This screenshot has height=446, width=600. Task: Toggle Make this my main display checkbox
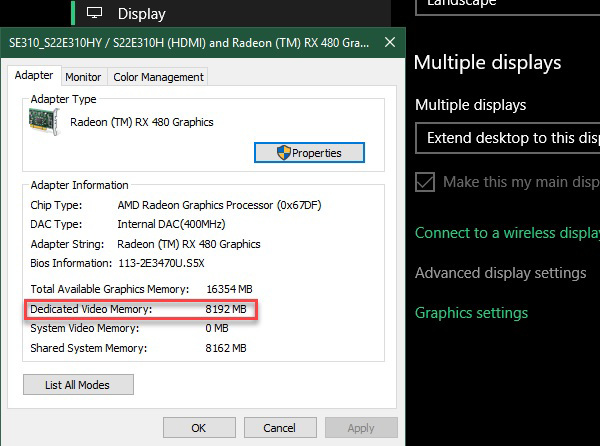[425, 182]
